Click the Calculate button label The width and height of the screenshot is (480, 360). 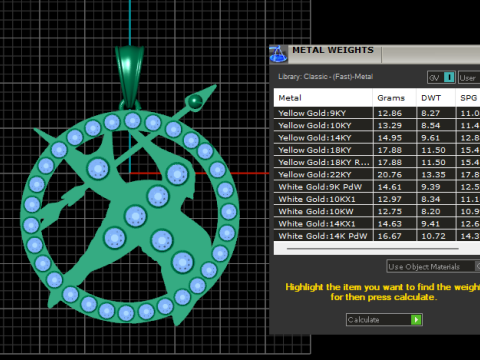coord(364,320)
